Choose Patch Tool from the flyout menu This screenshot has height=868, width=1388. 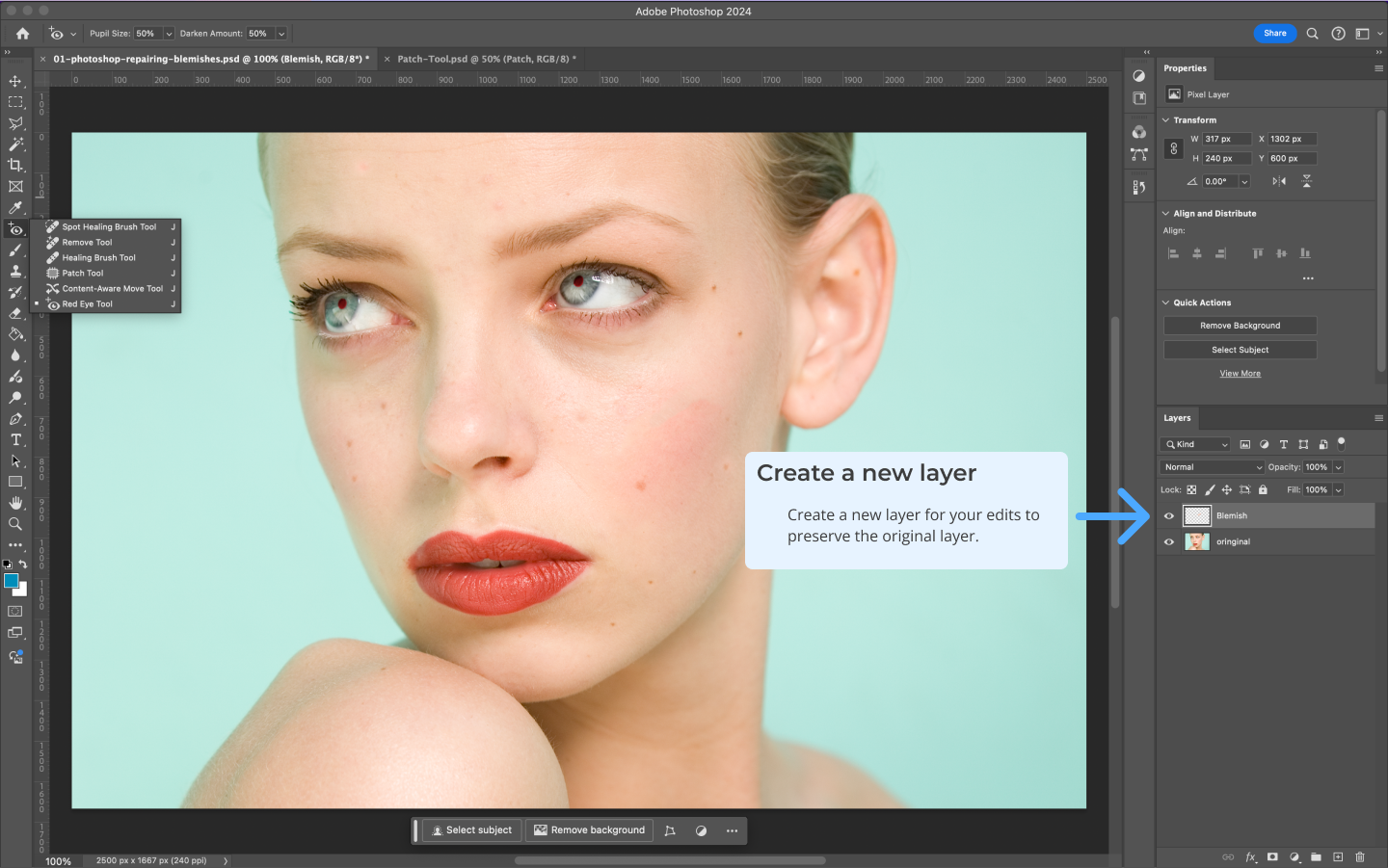(x=83, y=274)
